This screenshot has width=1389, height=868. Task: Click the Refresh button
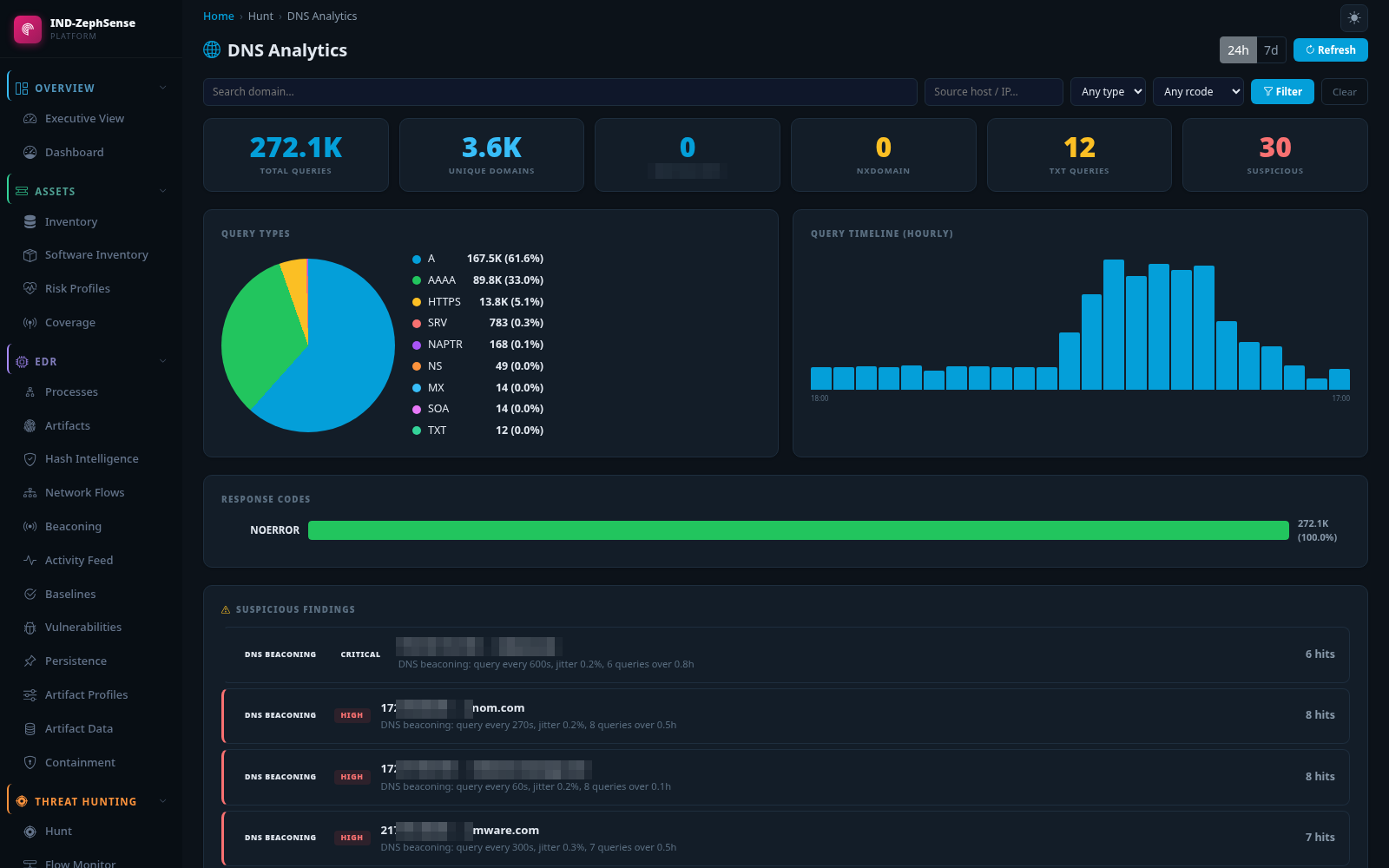(x=1330, y=50)
